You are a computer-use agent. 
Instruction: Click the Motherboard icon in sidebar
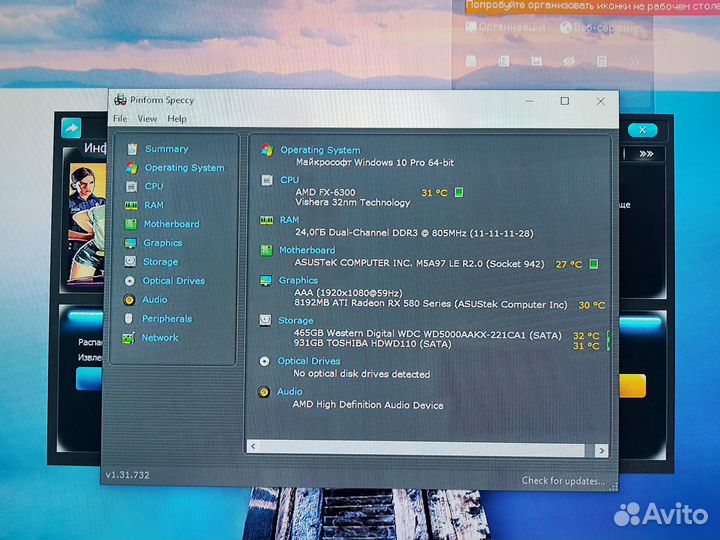[131, 224]
